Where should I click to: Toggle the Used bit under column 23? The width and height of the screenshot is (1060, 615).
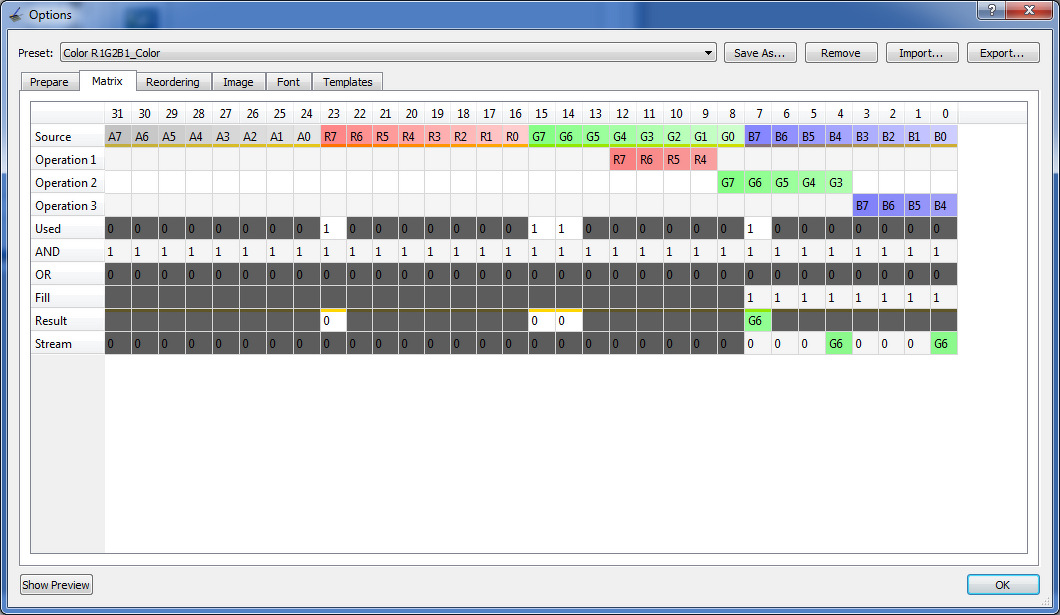[333, 228]
